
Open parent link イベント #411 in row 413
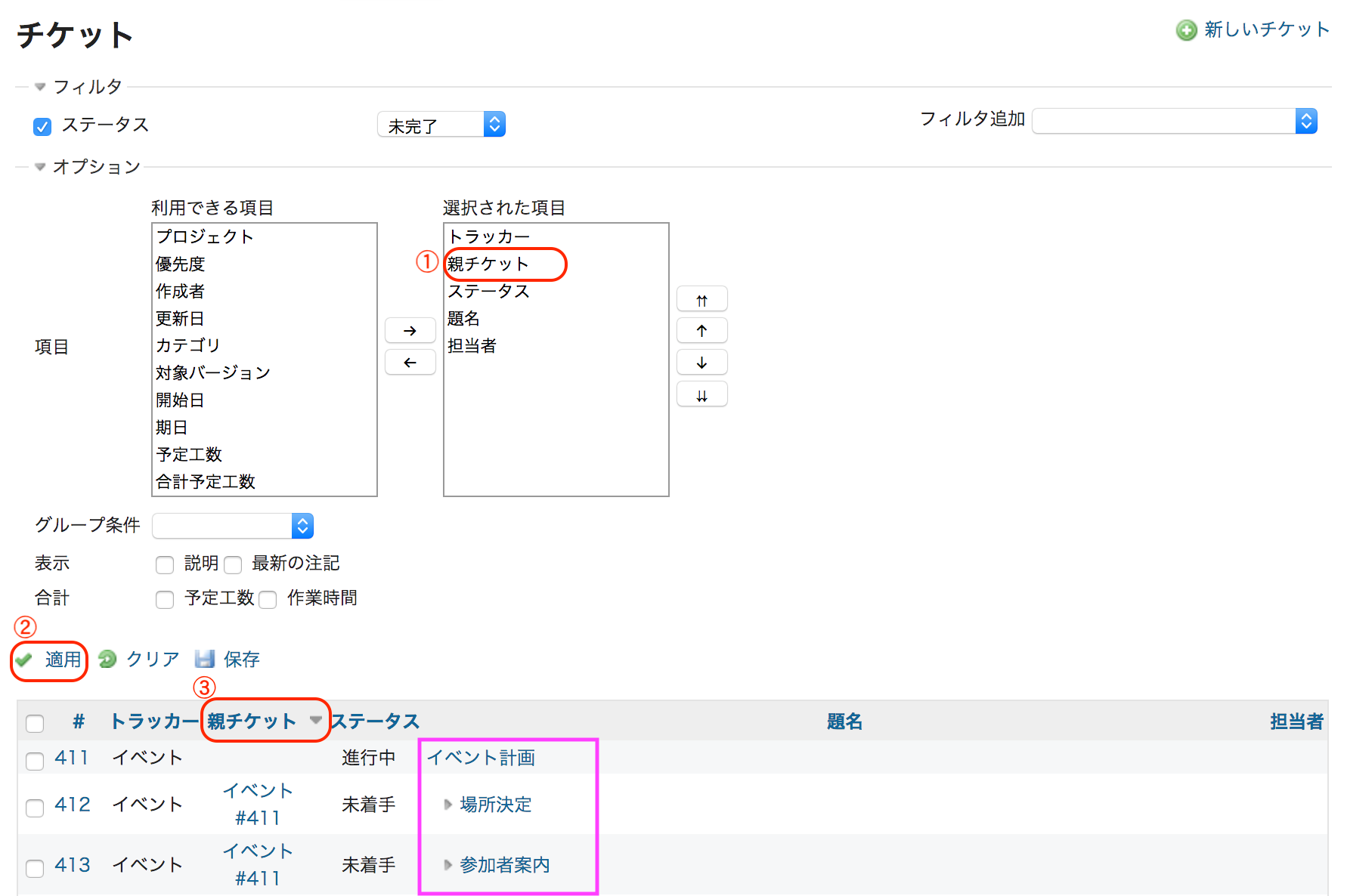[x=258, y=865]
